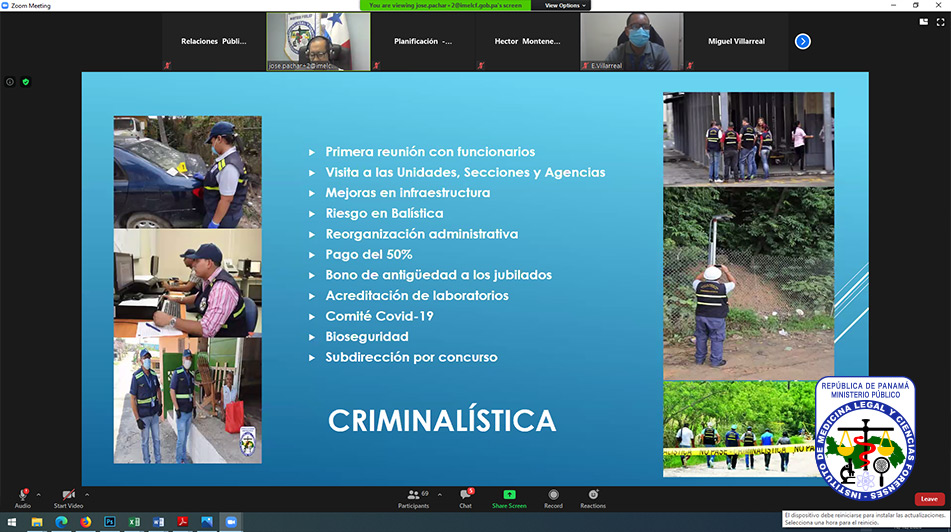
Task: Click the green Share Screen button
Action: pos(509,499)
